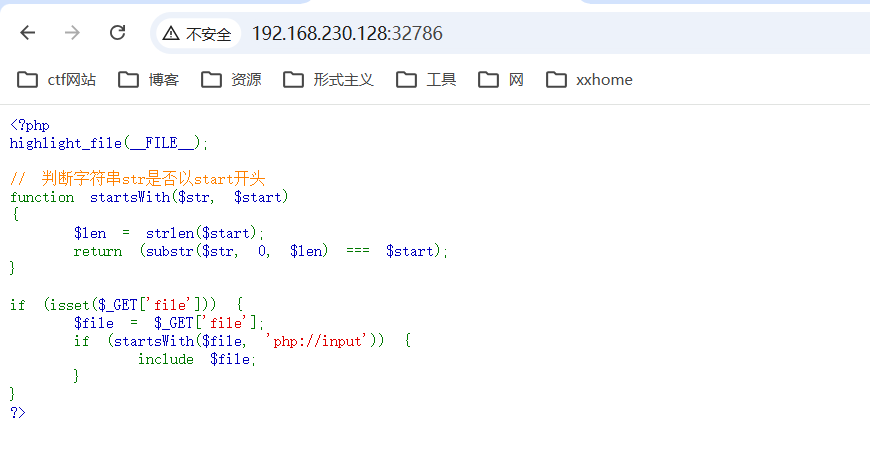
Task: Click the if (isset($_GET['file'])) line
Action: click(127, 305)
